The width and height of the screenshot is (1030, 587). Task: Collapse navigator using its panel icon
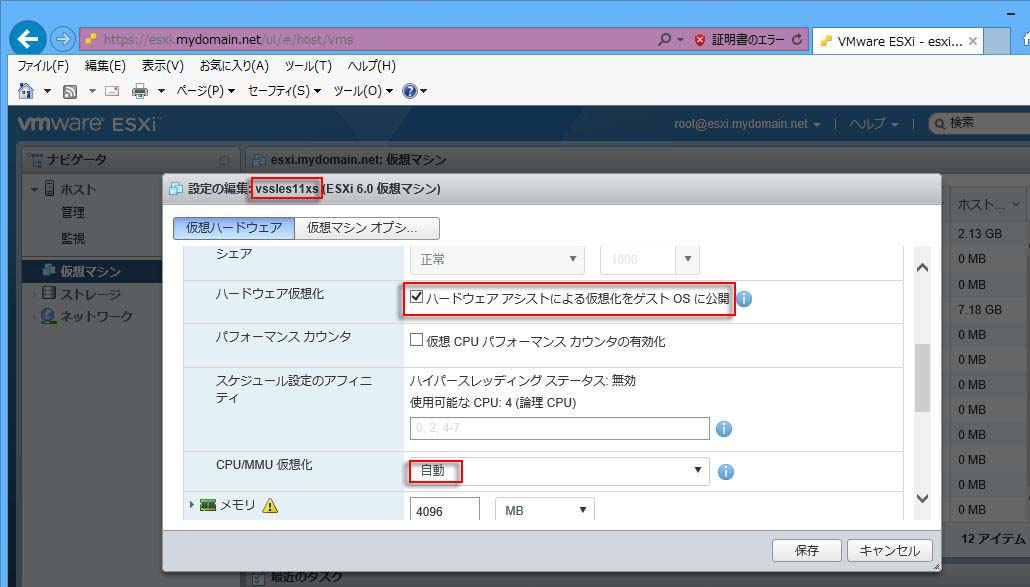224,160
